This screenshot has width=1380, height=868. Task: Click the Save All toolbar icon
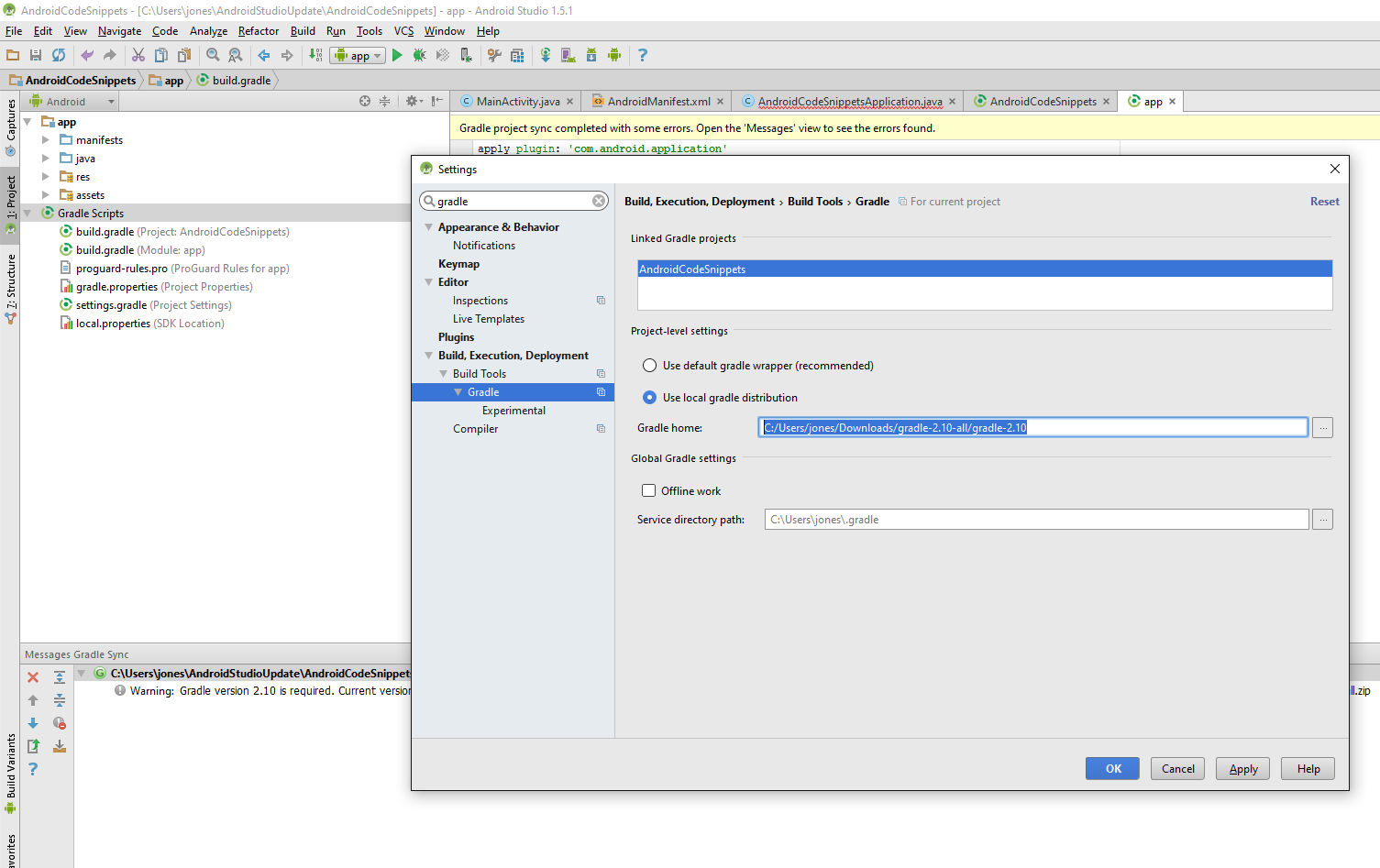click(x=36, y=55)
